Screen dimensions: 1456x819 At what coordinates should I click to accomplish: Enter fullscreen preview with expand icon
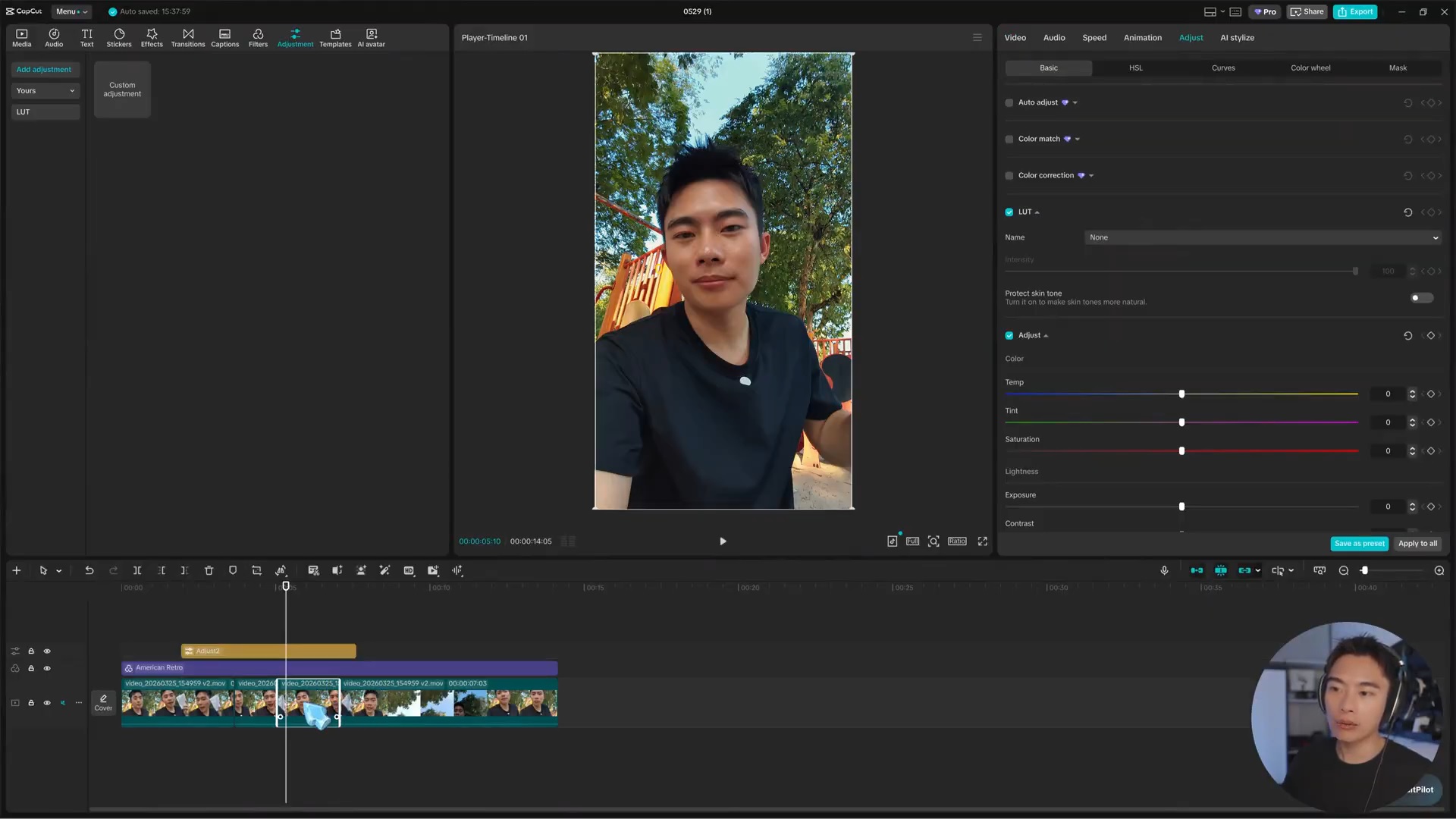(983, 541)
